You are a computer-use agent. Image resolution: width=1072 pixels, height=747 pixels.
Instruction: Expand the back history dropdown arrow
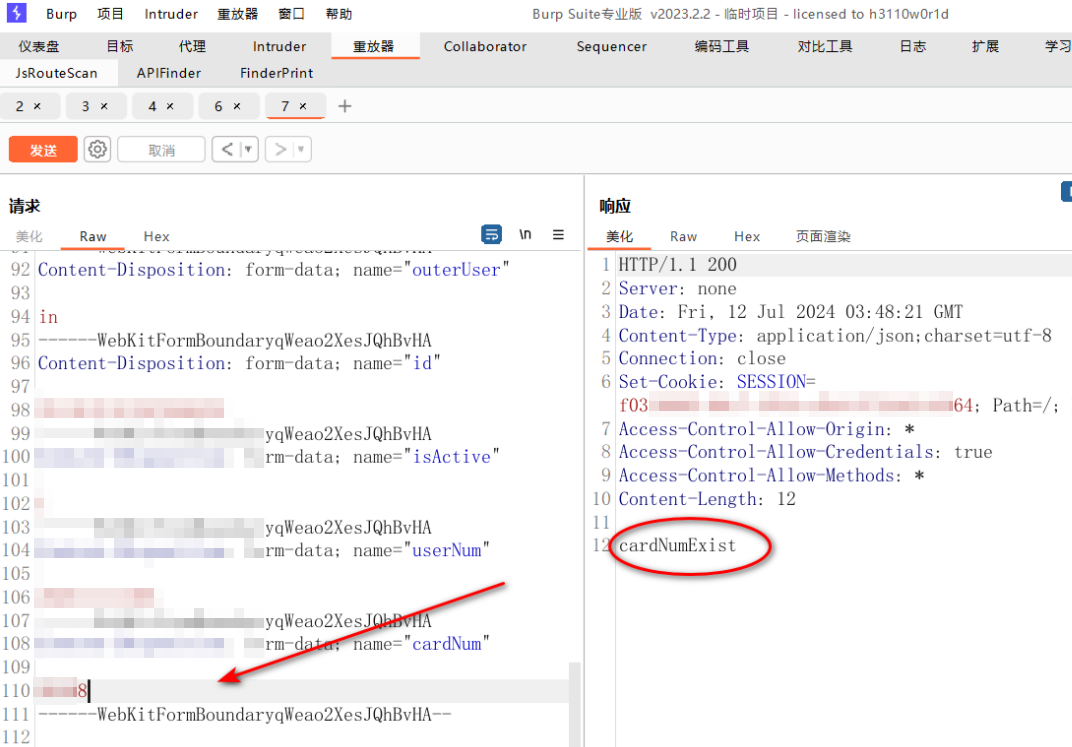[249, 149]
